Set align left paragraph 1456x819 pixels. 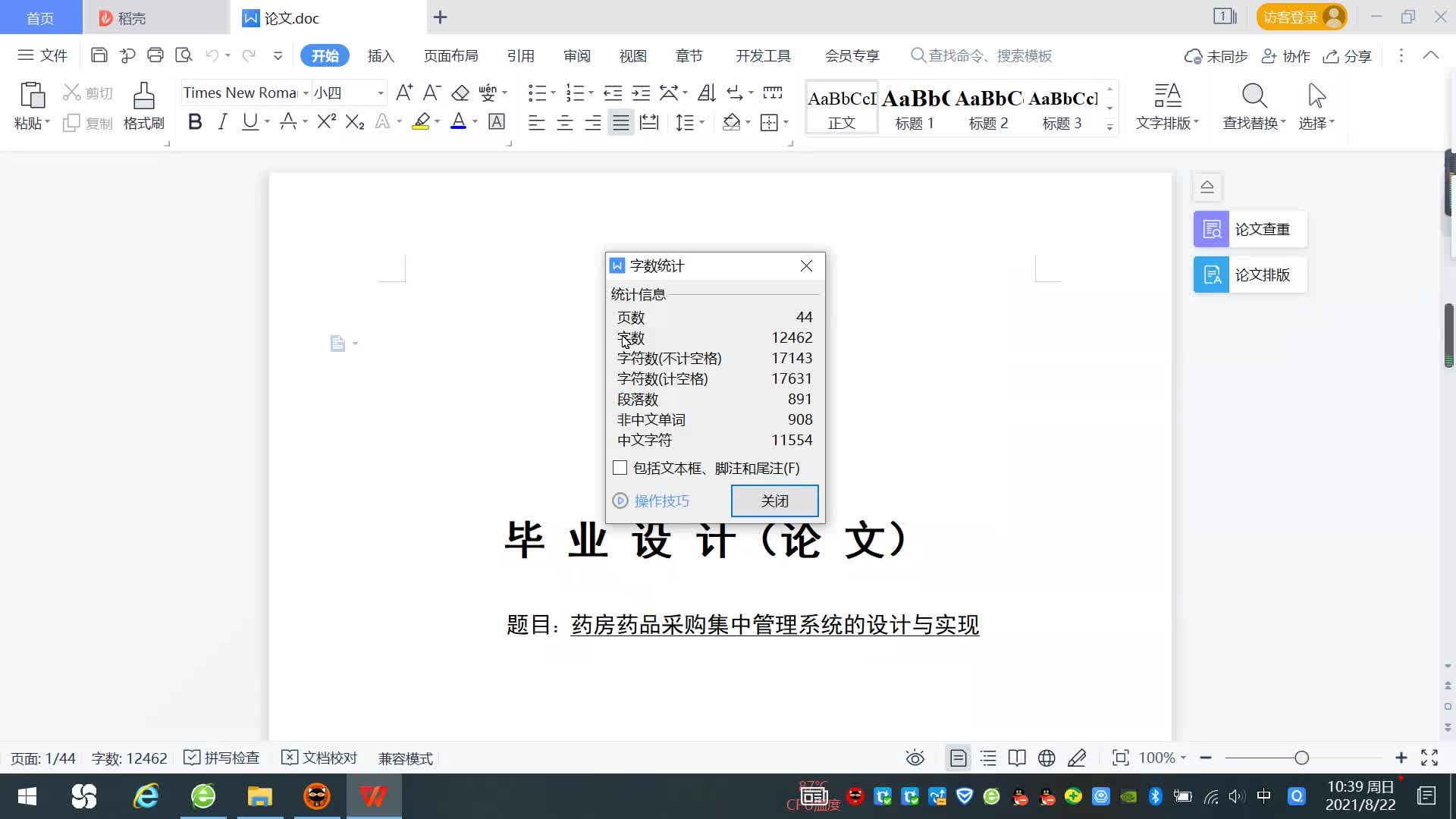[x=537, y=122]
